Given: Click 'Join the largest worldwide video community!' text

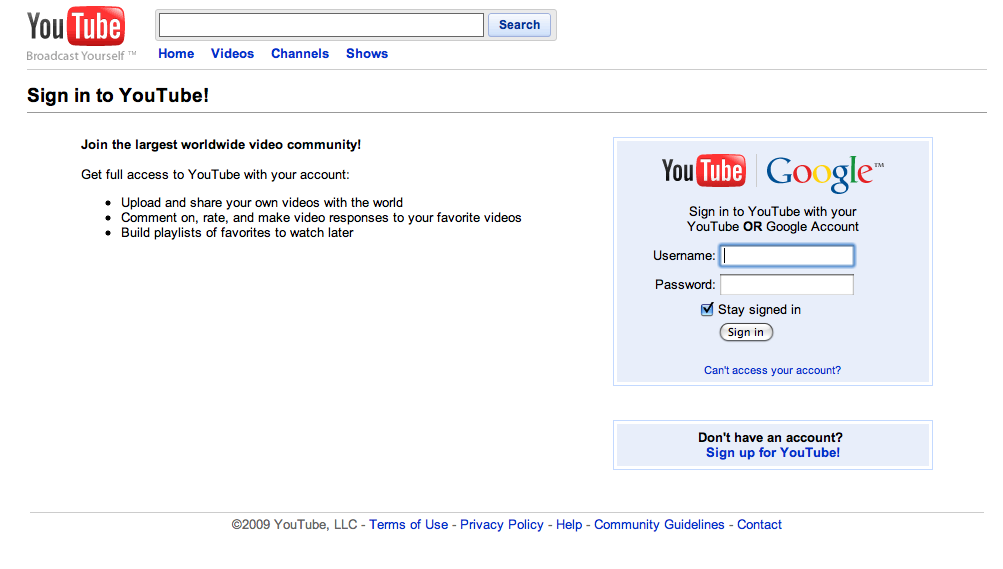Looking at the screenshot, I should pyautogui.click(x=221, y=144).
